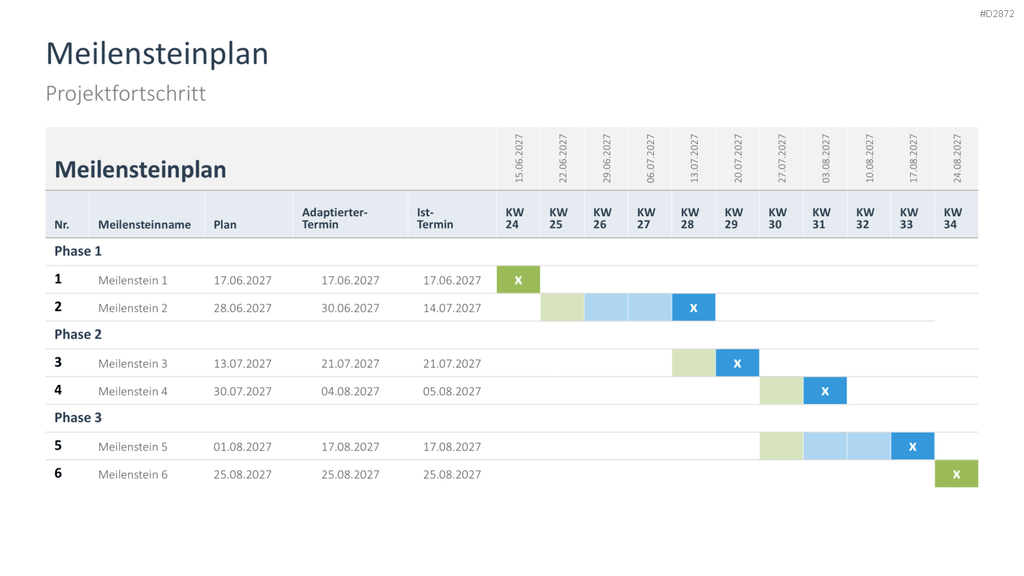Select the Phase 2 section heading
Viewport: 1024px width, 576px height.
tap(78, 334)
